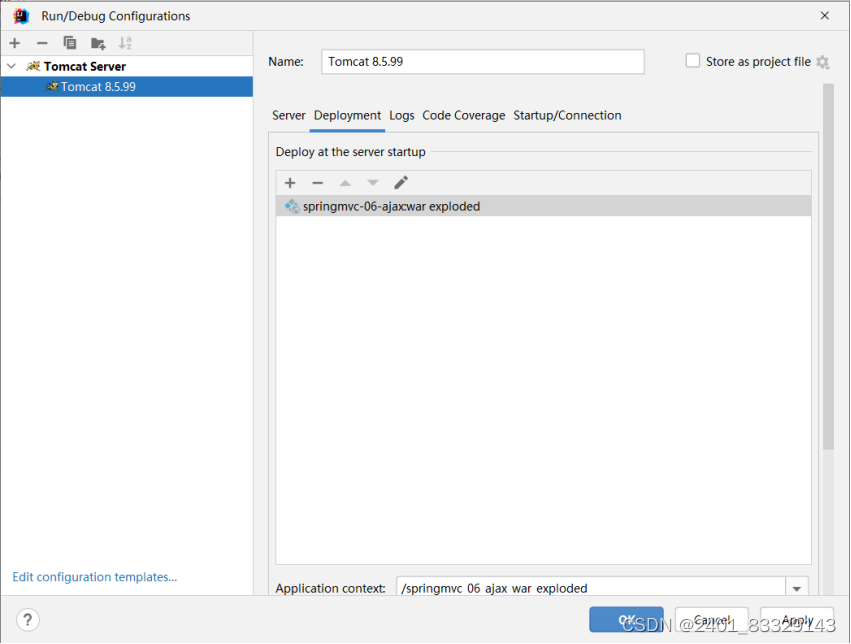851x644 pixels.
Task: Remove the selected run configuration
Action: (x=42, y=43)
